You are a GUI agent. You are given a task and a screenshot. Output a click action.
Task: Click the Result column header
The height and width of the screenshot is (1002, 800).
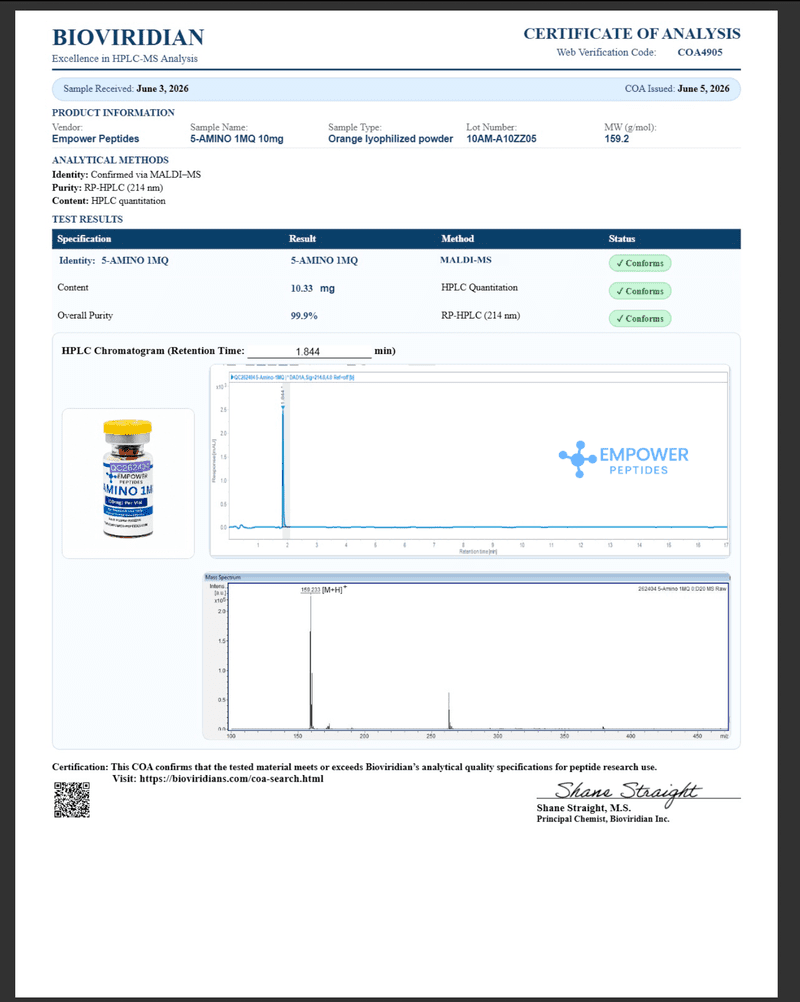pos(302,239)
